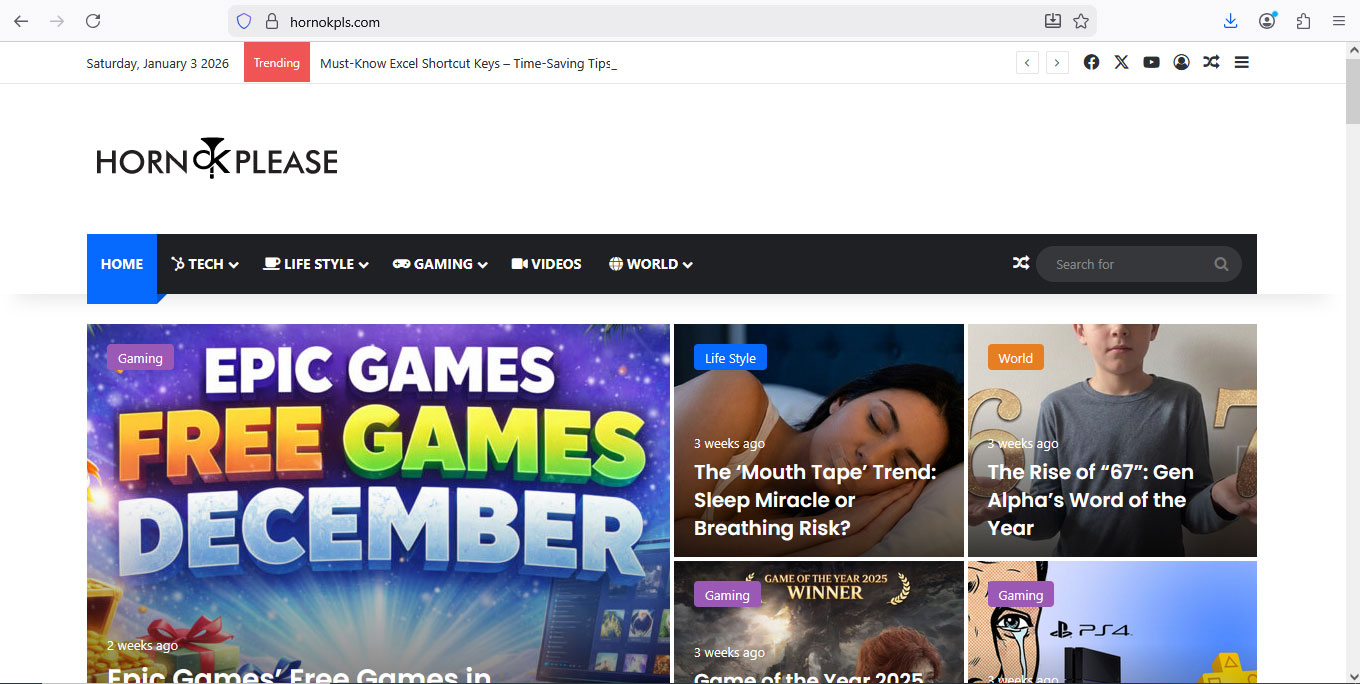Open the top bar sidebar hamburger menu
Viewport: 1360px width, 684px height.
[1241, 62]
